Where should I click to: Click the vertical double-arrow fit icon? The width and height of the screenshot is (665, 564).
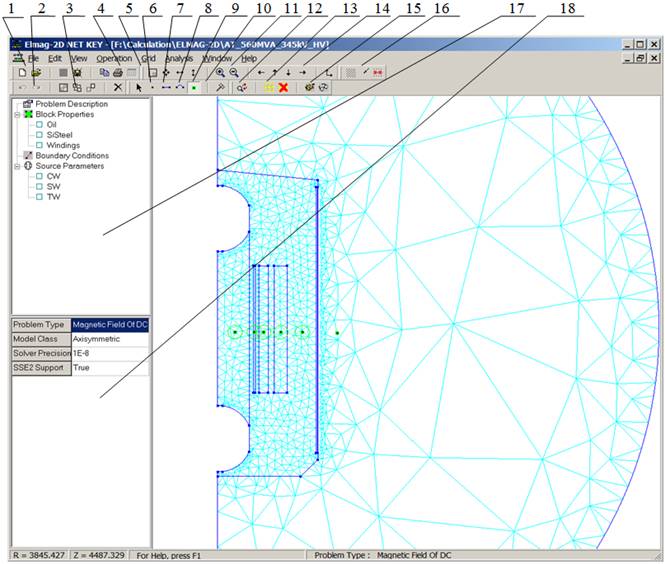click(193, 73)
